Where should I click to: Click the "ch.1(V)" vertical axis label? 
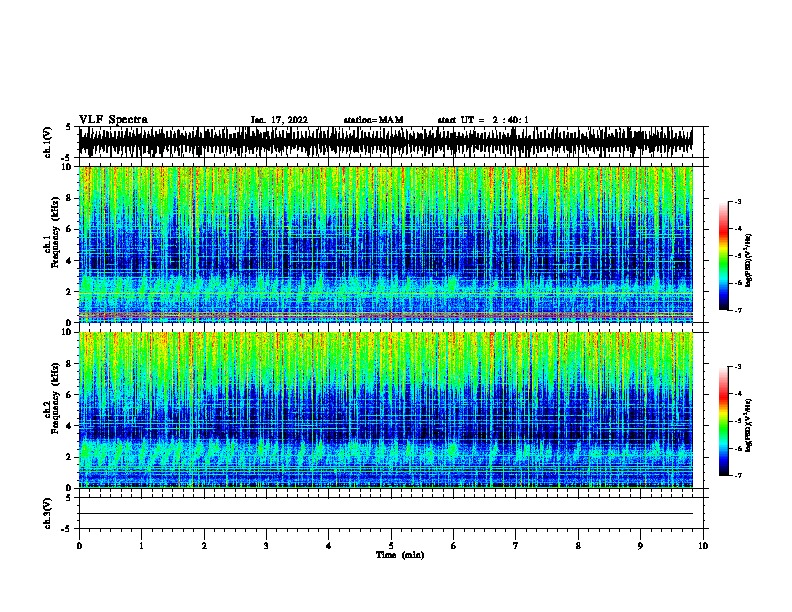click(47, 142)
